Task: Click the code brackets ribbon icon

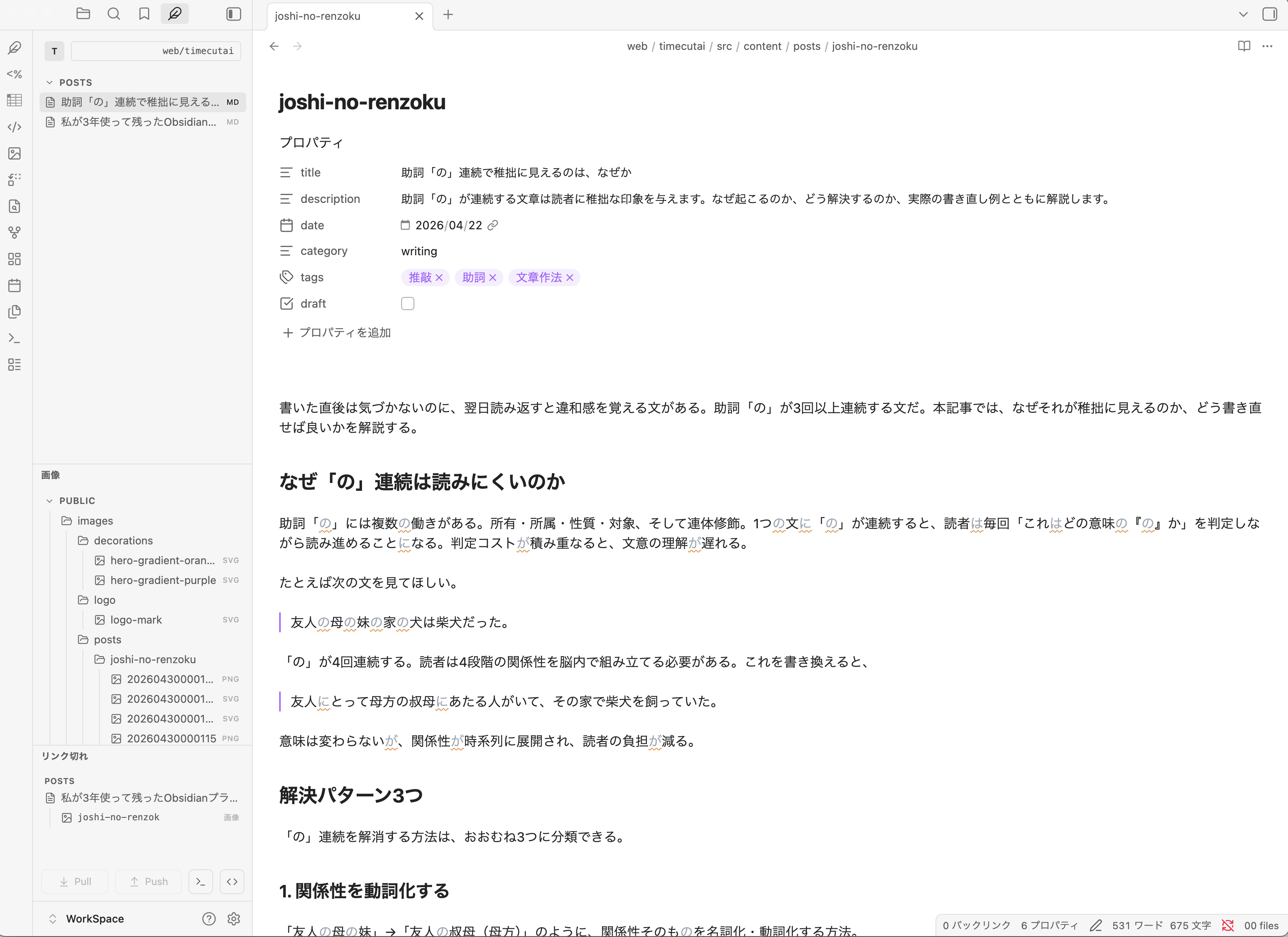Action: 15,127
